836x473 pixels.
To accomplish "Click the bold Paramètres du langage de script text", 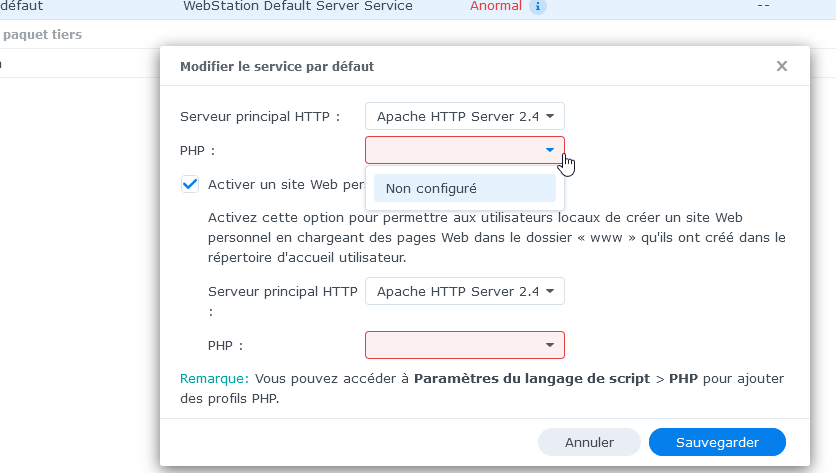I will (532, 379).
